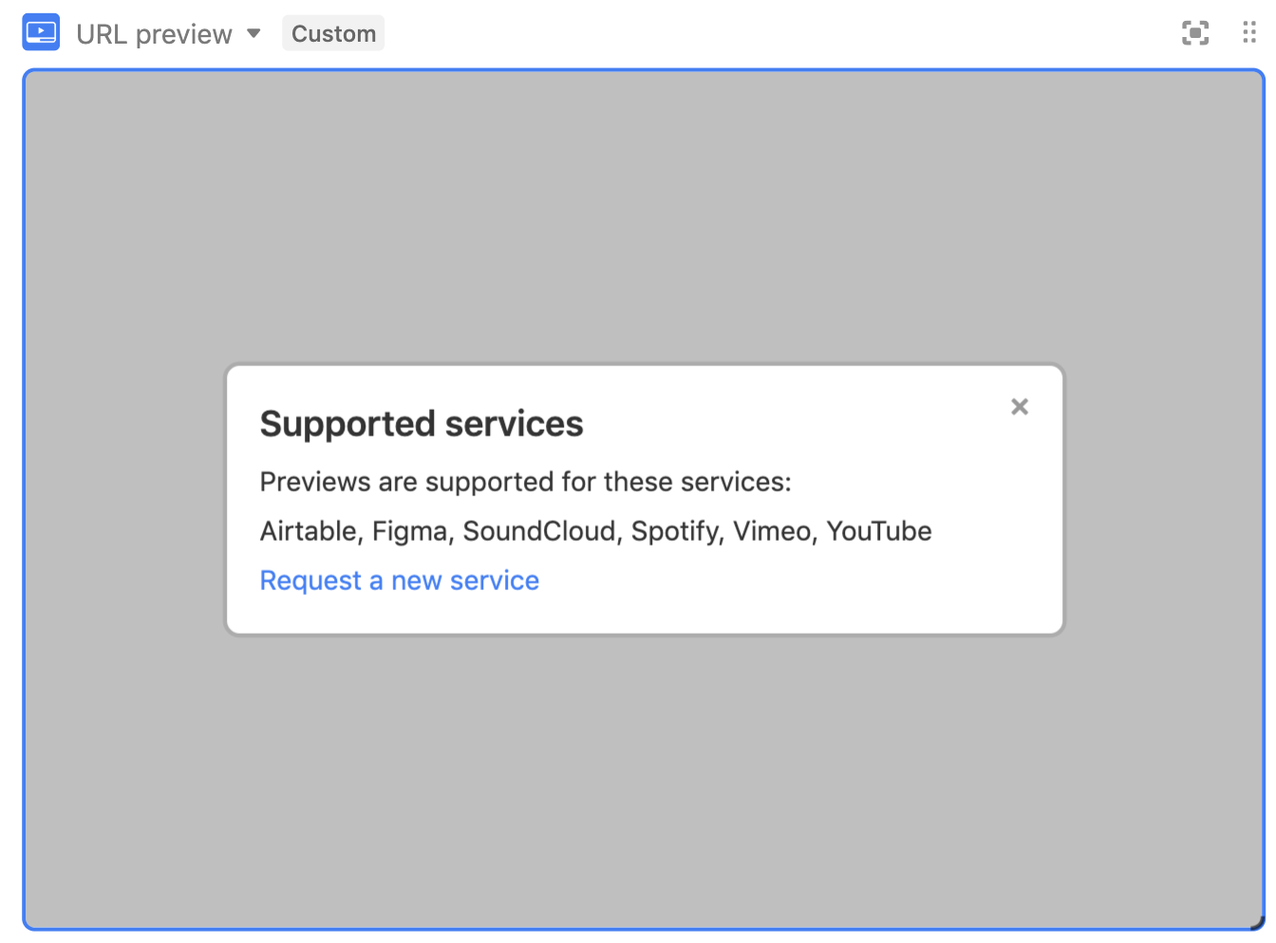Image resolution: width=1276 pixels, height=943 pixels.
Task: Open the Request a new service link
Action: (x=399, y=580)
